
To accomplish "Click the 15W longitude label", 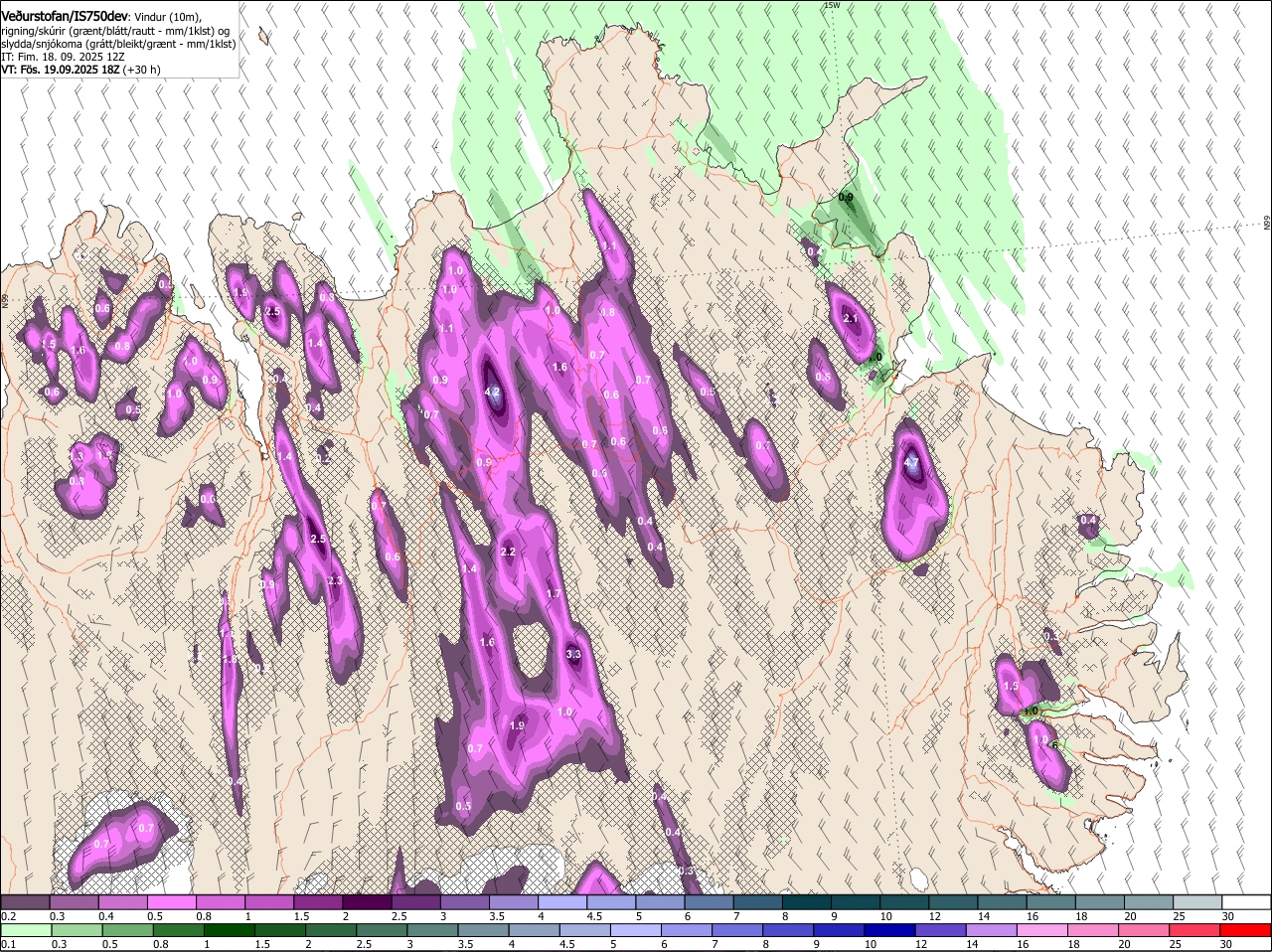I will pos(832,5).
